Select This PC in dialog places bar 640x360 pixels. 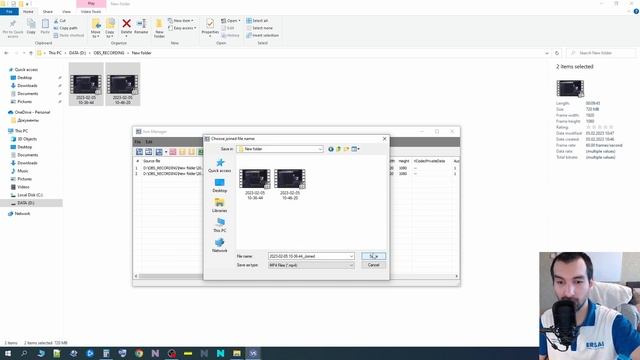(x=220, y=225)
